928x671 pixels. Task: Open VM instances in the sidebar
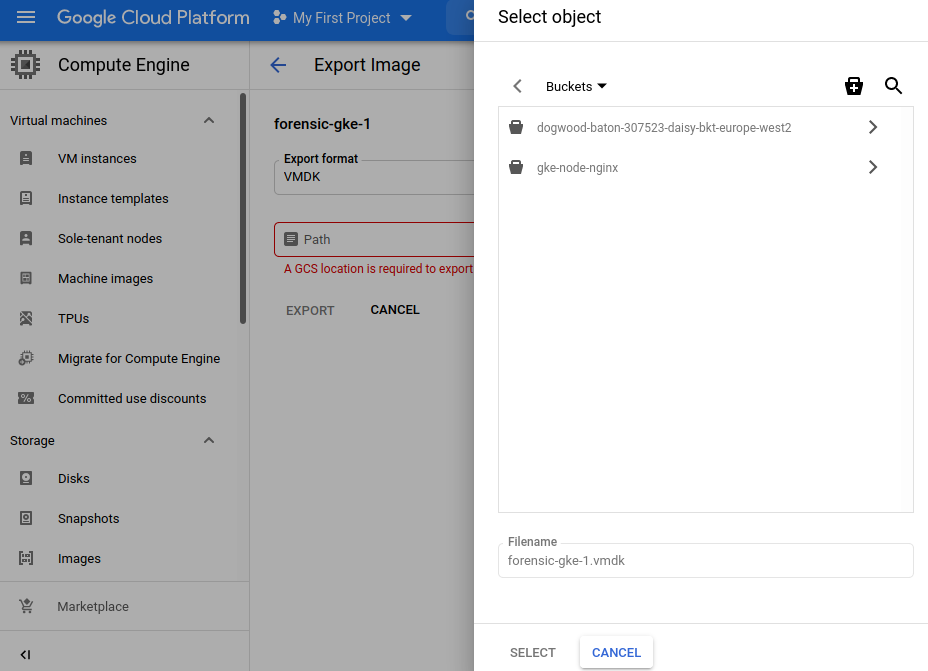[97, 158]
